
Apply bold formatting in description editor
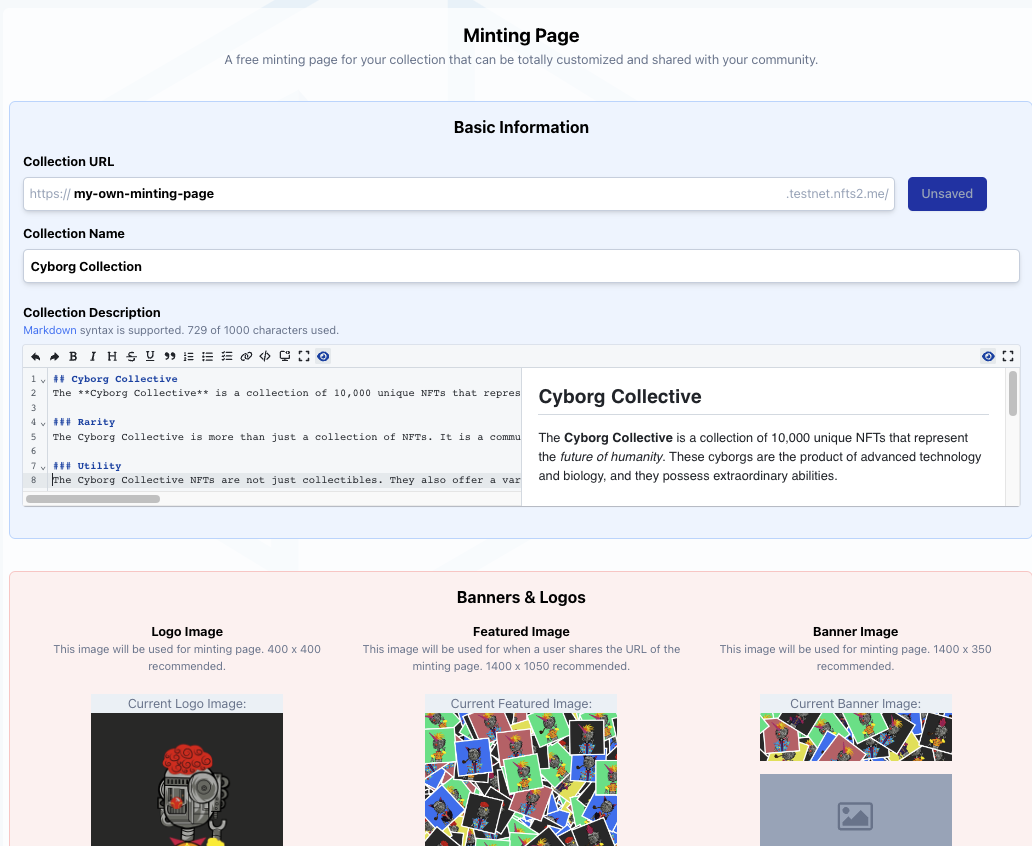click(x=73, y=356)
